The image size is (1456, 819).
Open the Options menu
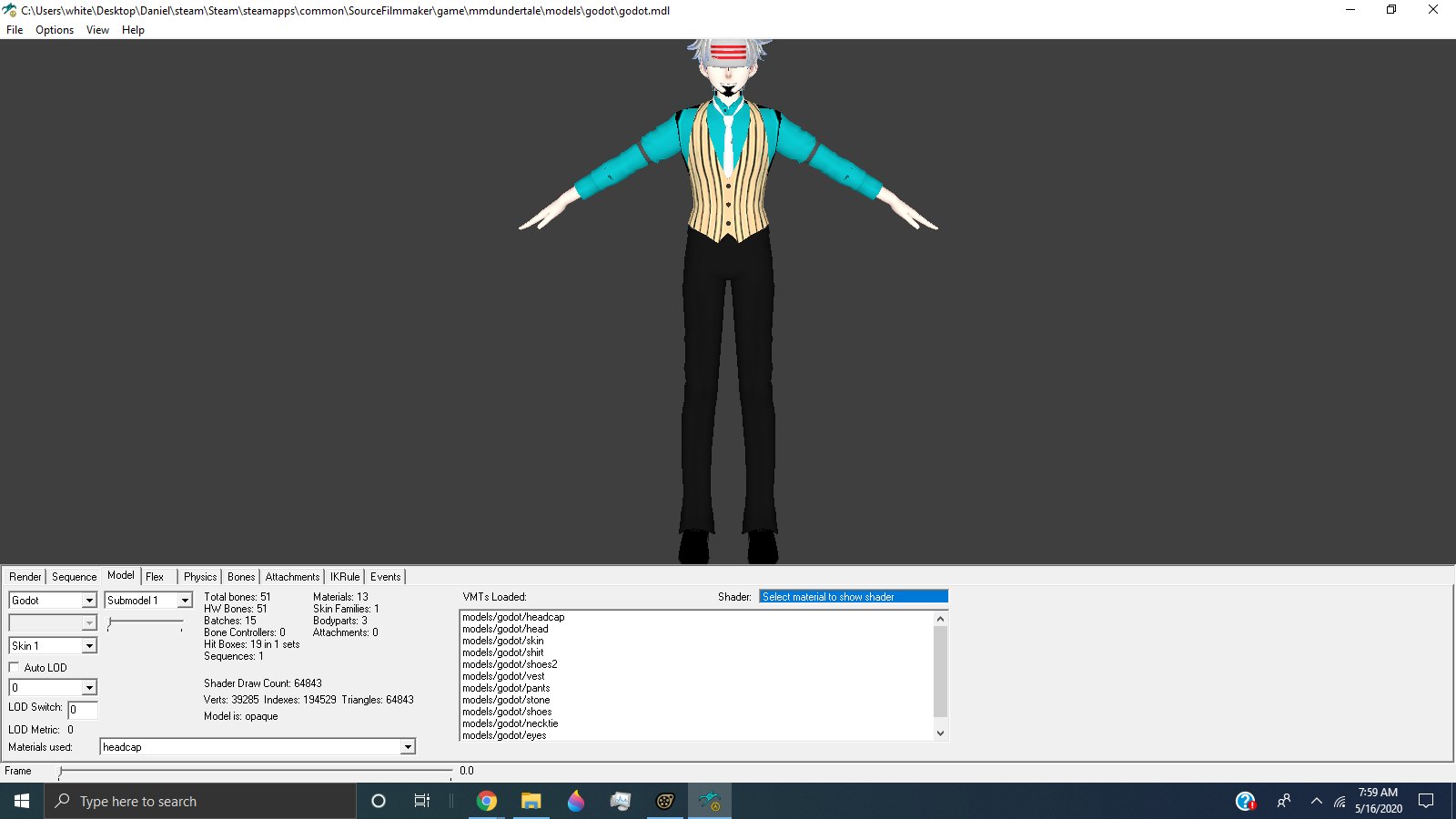pos(55,30)
